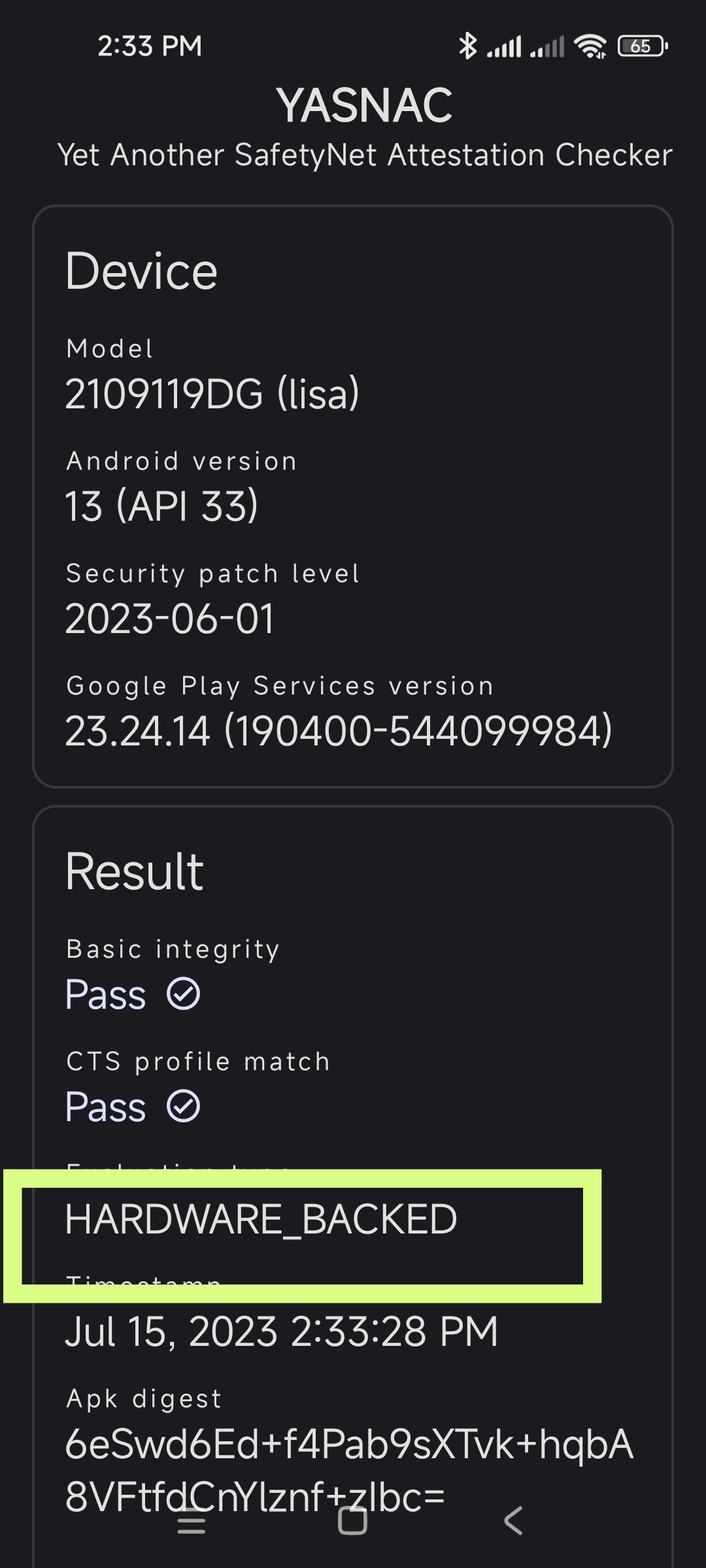Select the timestamp Jul 15, 2023 value
The width and height of the screenshot is (706, 1568).
(282, 1331)
